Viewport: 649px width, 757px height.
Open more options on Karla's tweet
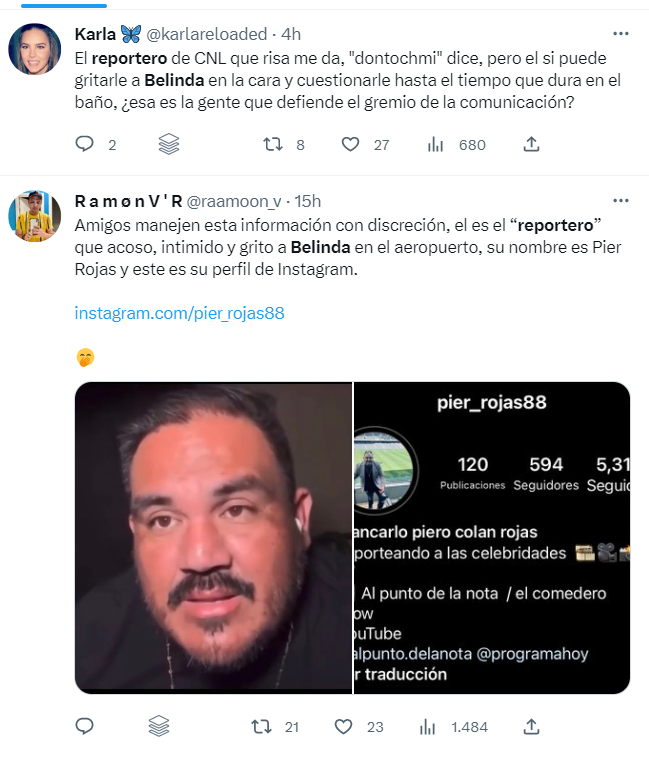coord(621,33)
